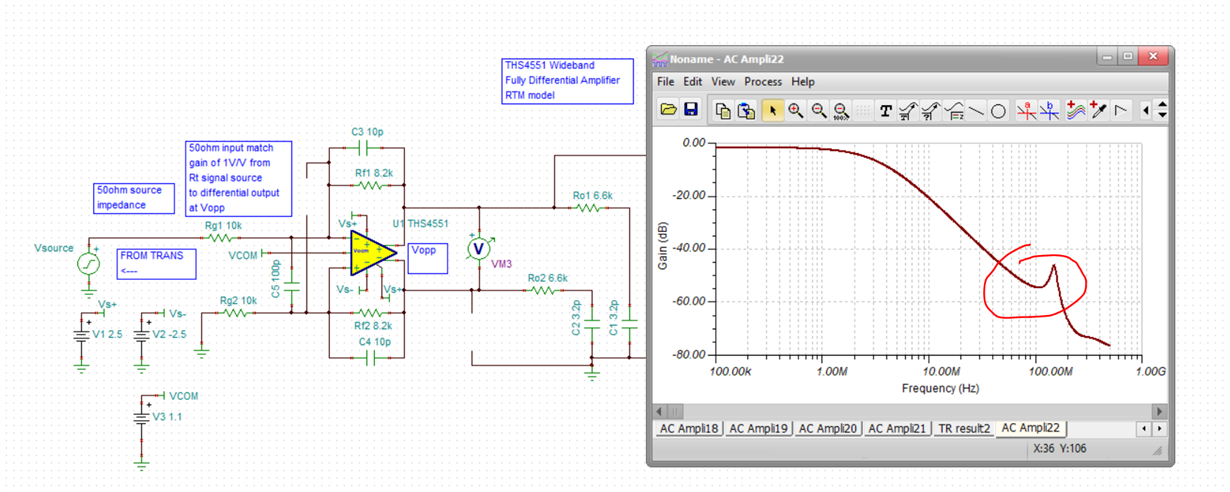
Task: Open the File menu
Action: 665,82
